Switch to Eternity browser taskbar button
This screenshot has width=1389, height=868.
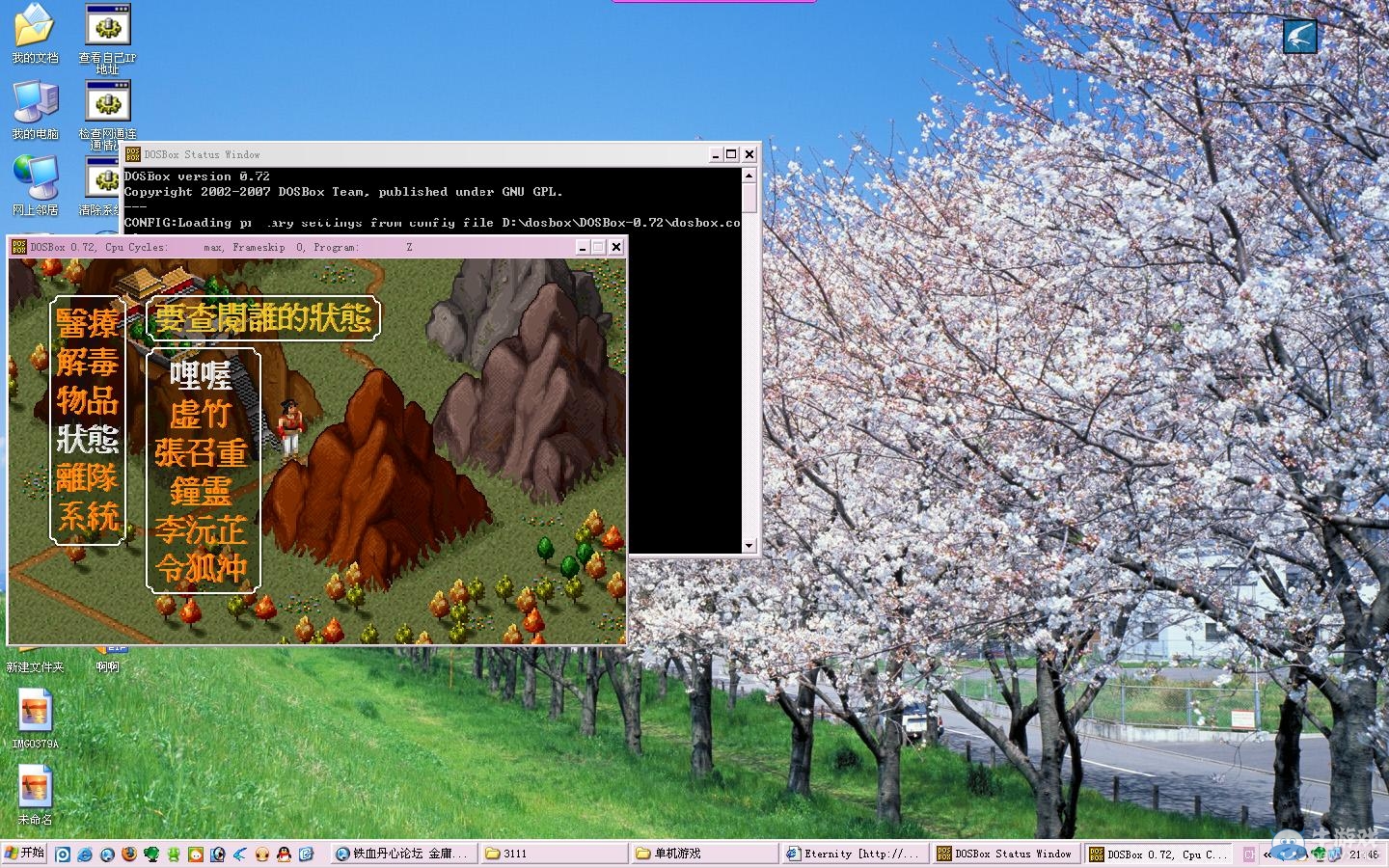[x=856, y=854]
